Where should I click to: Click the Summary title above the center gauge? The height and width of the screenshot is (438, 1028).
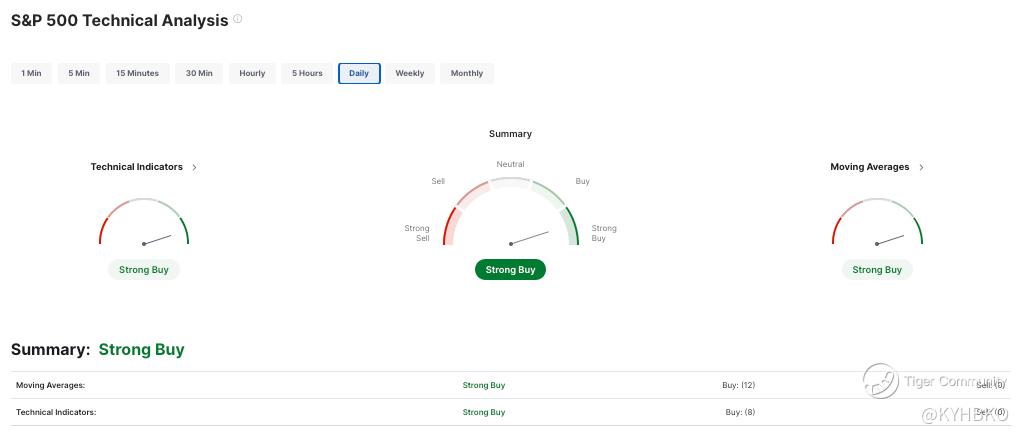point(510,134)
